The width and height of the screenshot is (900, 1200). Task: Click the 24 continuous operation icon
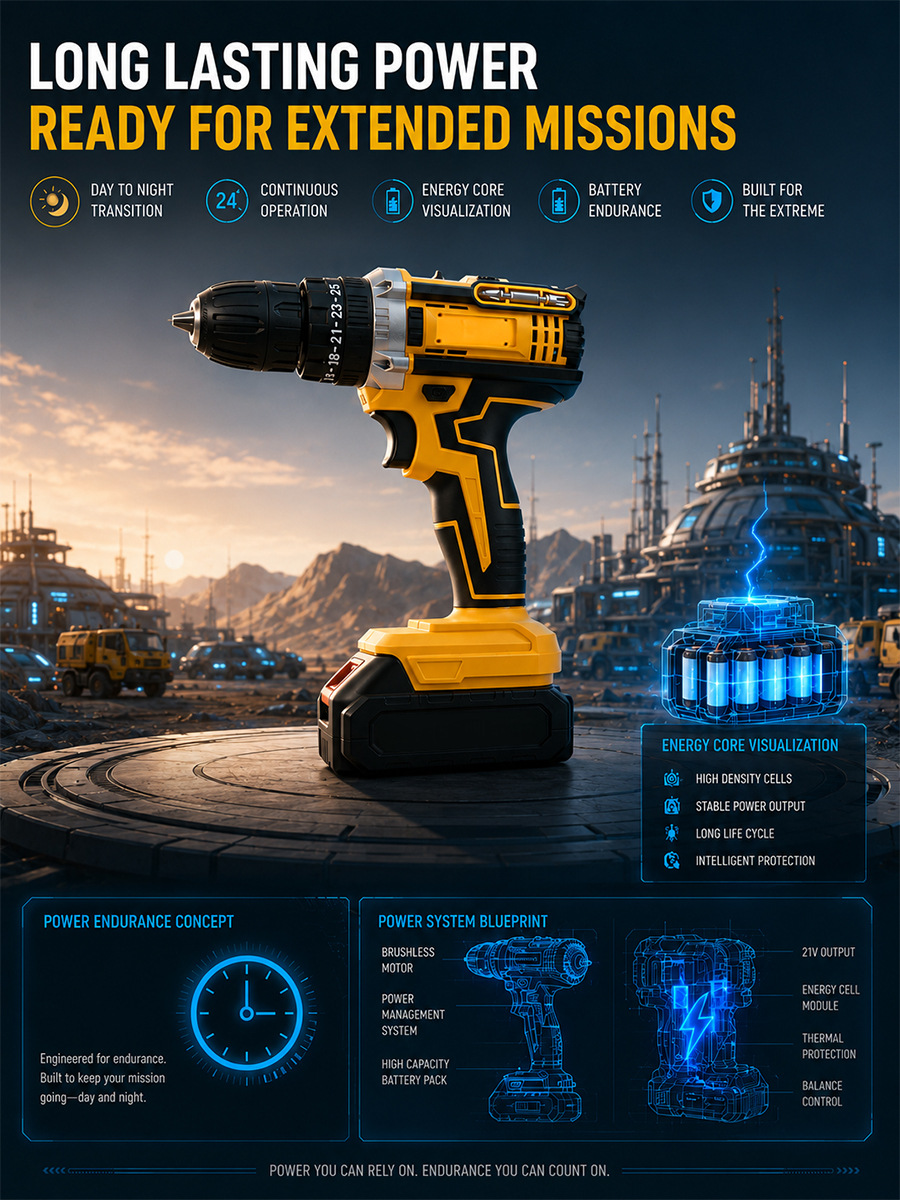(228, 200)
